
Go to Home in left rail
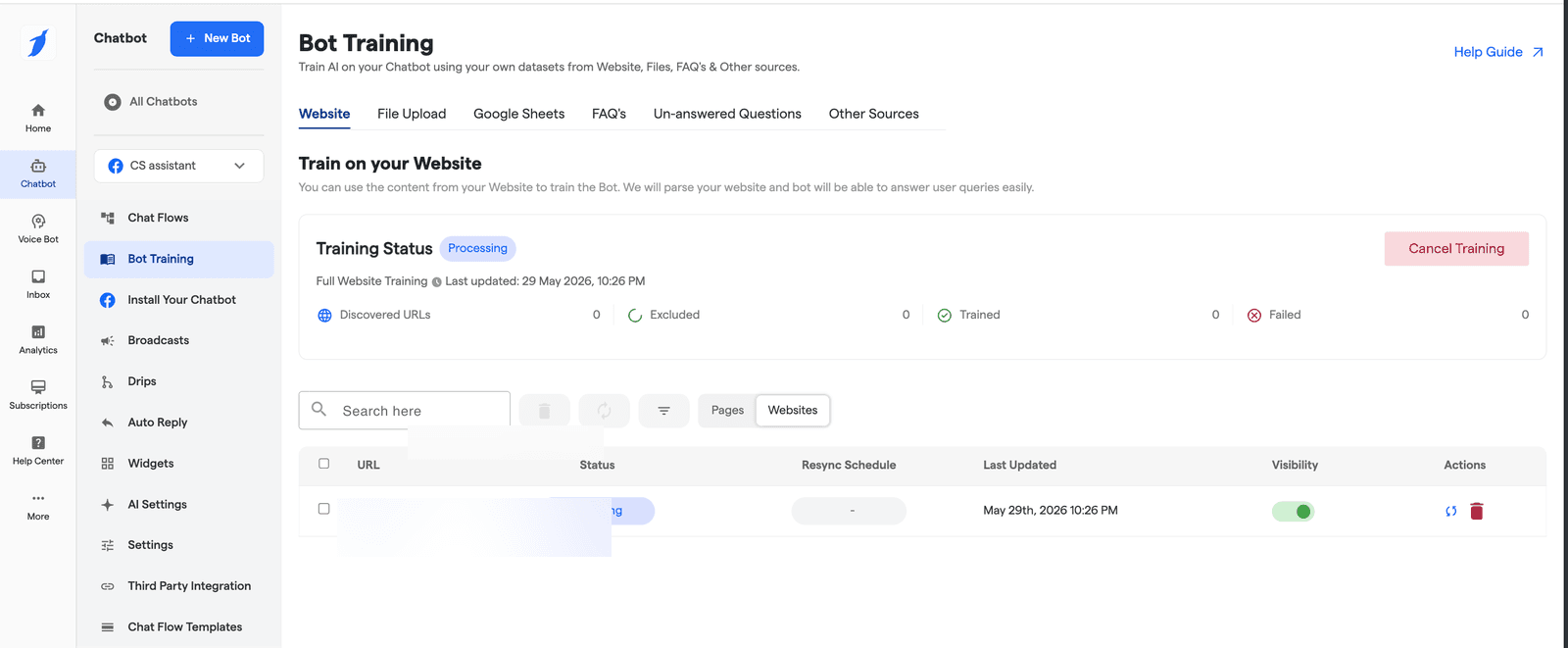(38, 118)
